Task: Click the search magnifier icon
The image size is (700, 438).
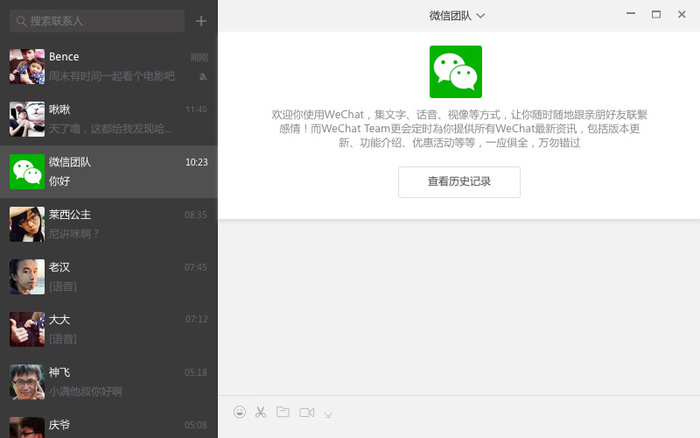Action: [x=21, y=21]
